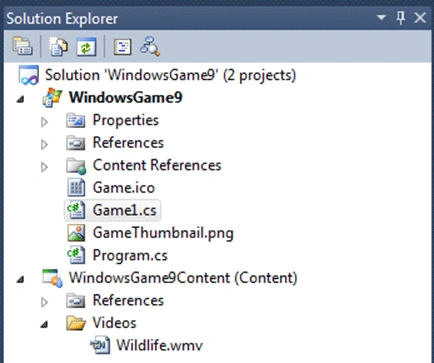
Task: Click the Refresh toolbar icon
Action: tap(87, 46)
